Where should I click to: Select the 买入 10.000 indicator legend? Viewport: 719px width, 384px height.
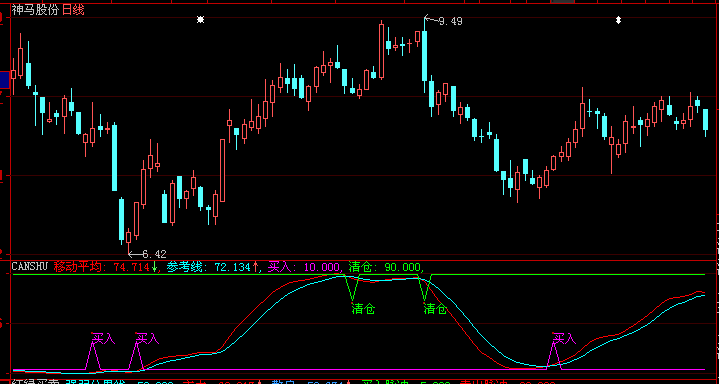[305, 266]
